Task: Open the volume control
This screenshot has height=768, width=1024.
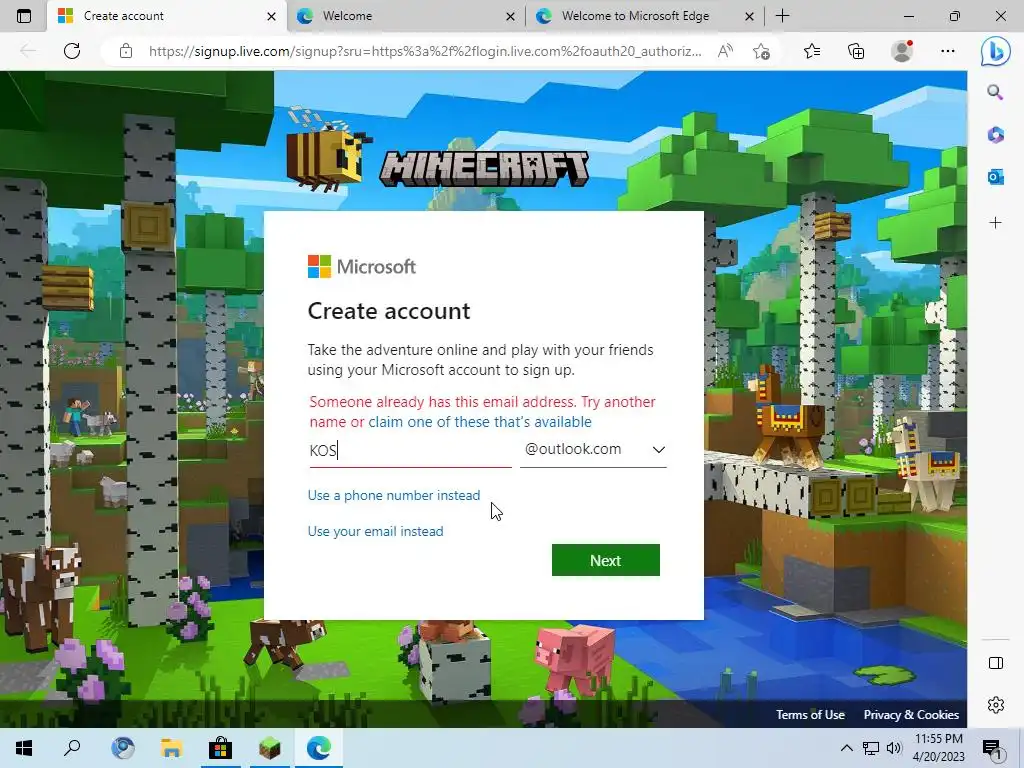Action: 894,748
